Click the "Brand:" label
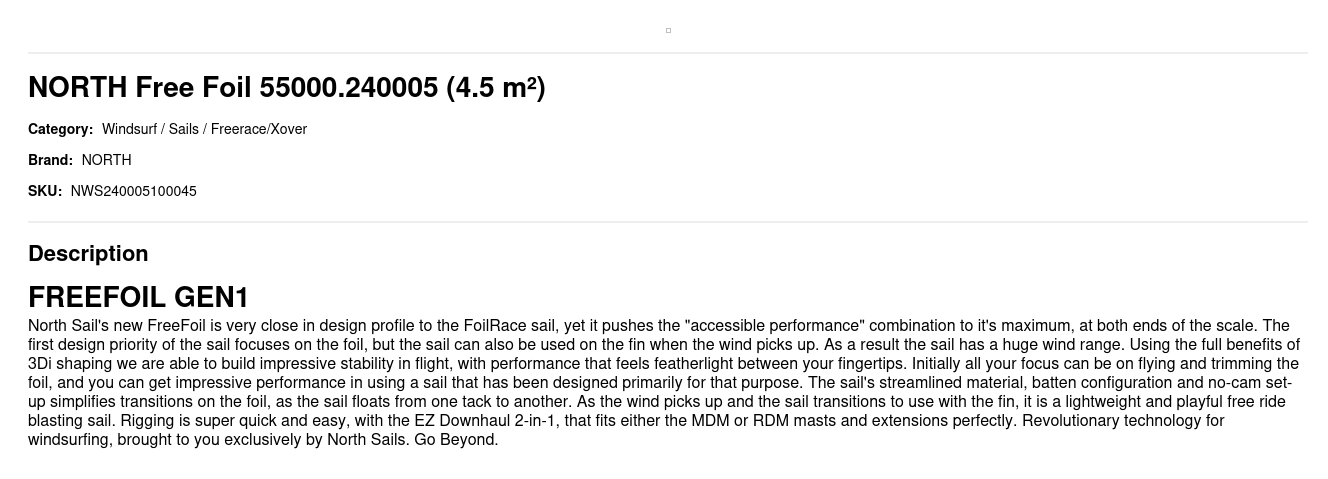Screen dimensions: 1328x479 tap(50, 160)
